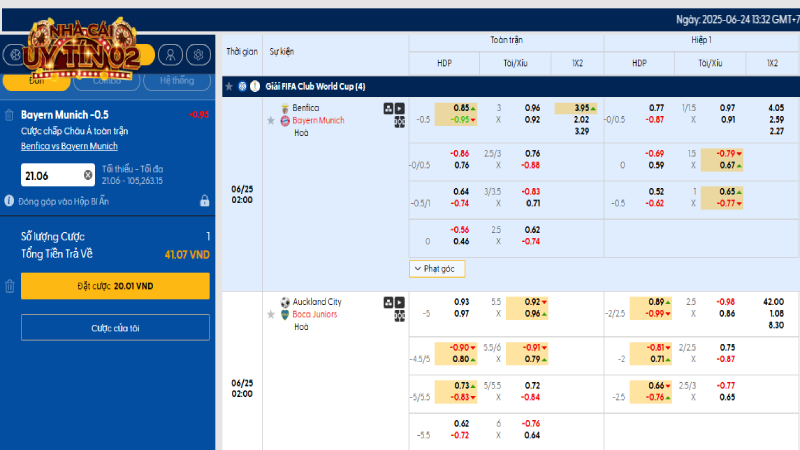
Task: Select highlighted odds -0.79
Action: tap(726, 154)
